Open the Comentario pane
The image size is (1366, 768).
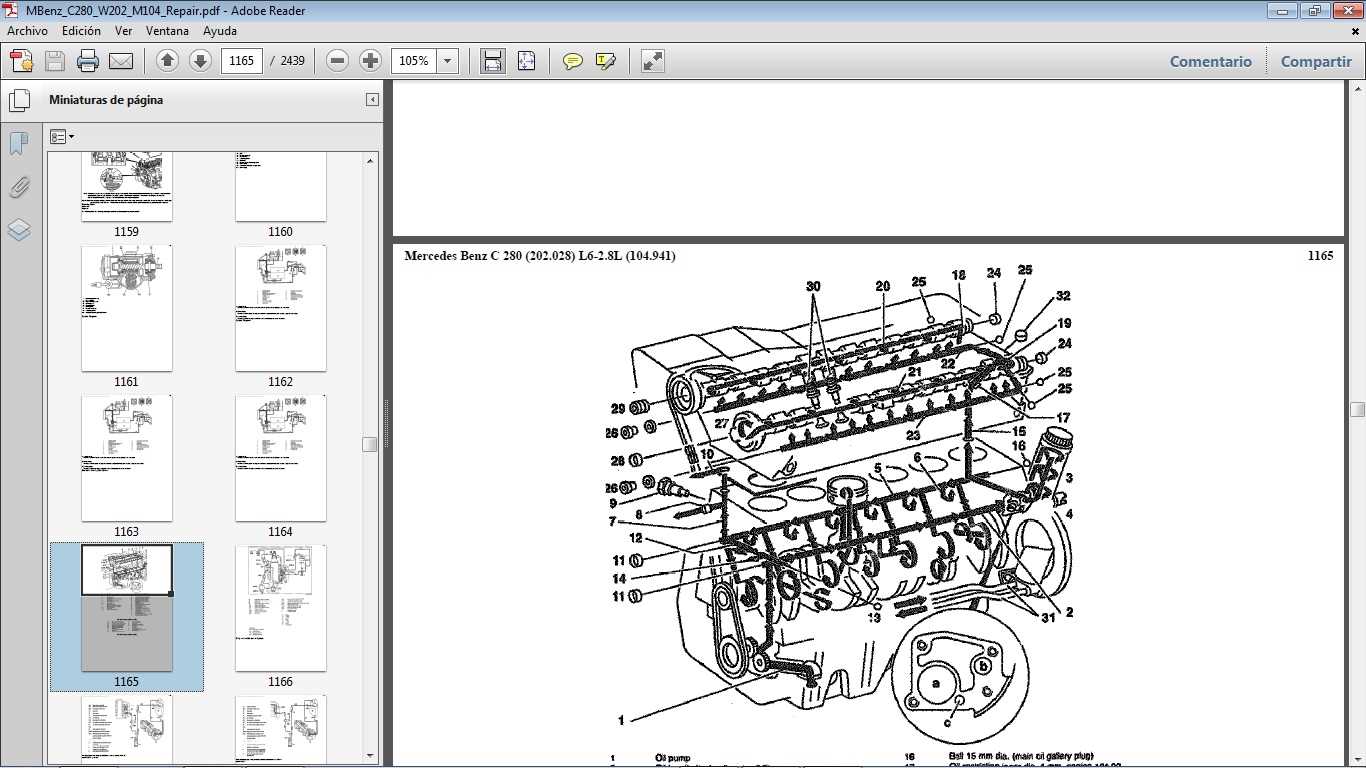click(x=1211, y=61)
